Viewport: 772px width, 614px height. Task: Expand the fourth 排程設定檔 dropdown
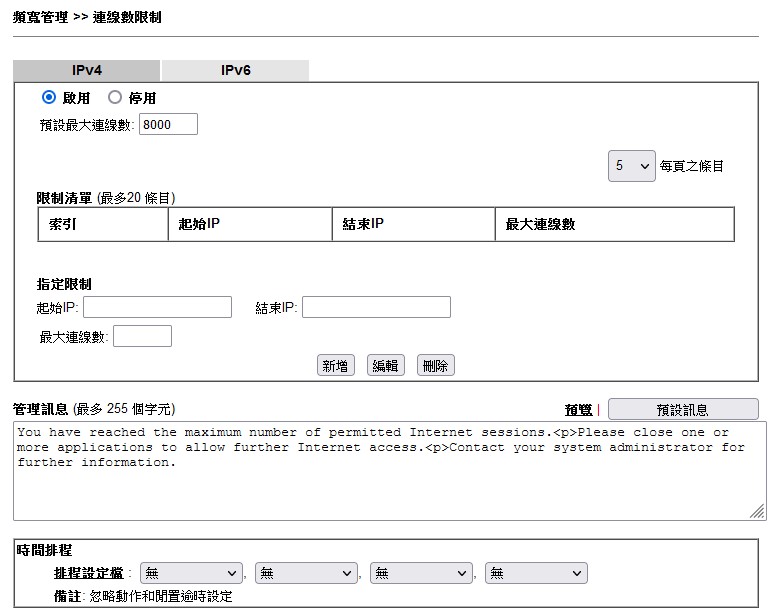click(536, 573)
